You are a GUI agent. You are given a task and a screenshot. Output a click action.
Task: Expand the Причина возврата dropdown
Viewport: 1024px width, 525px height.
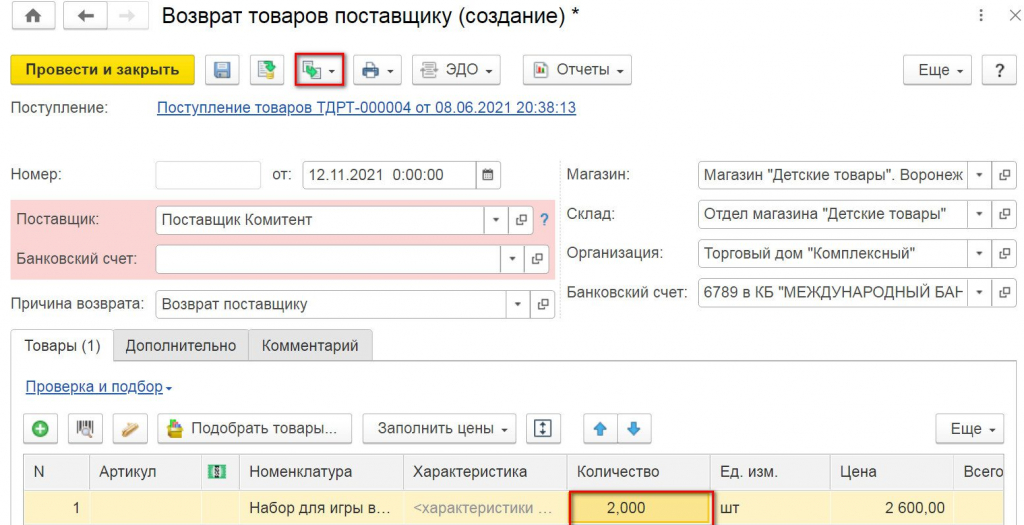518,304
